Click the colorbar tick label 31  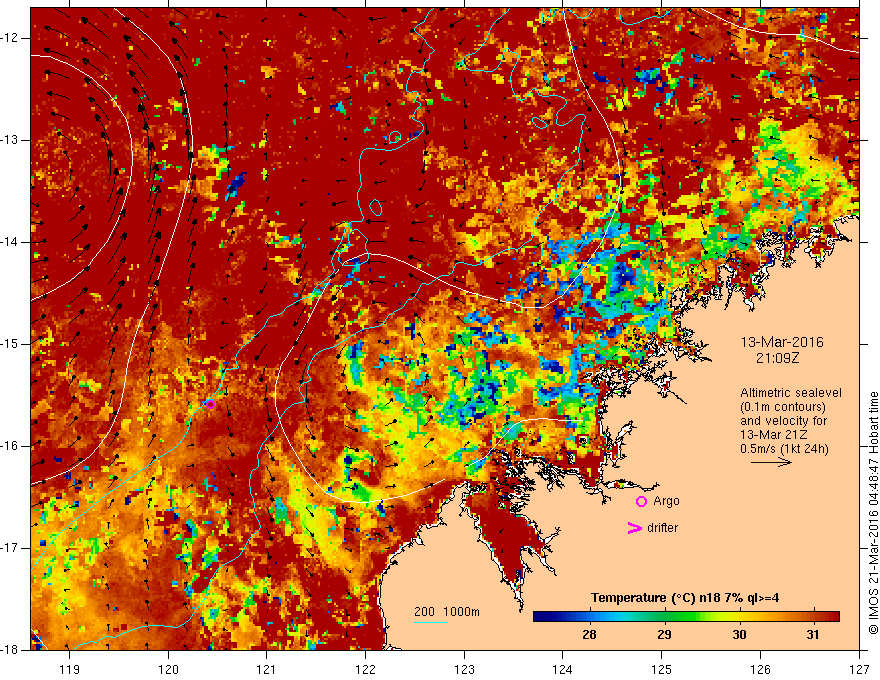click(x=813, y=635)
